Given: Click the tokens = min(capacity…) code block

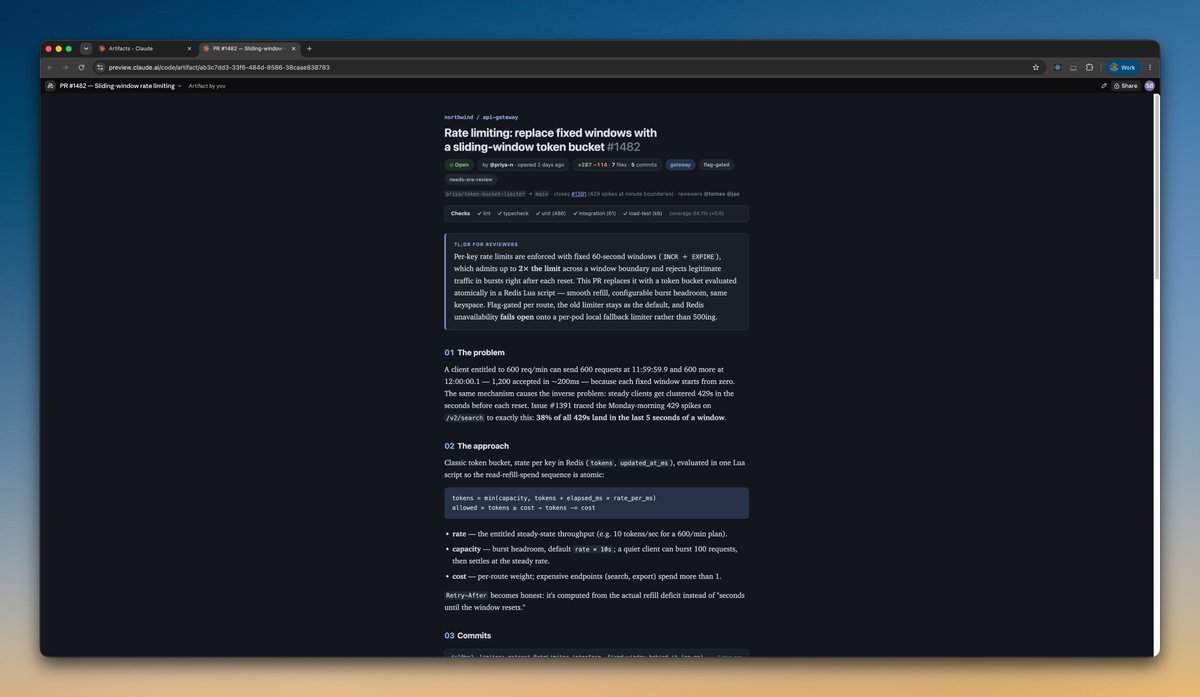Looking at the screenshot, I should point(597,503).
